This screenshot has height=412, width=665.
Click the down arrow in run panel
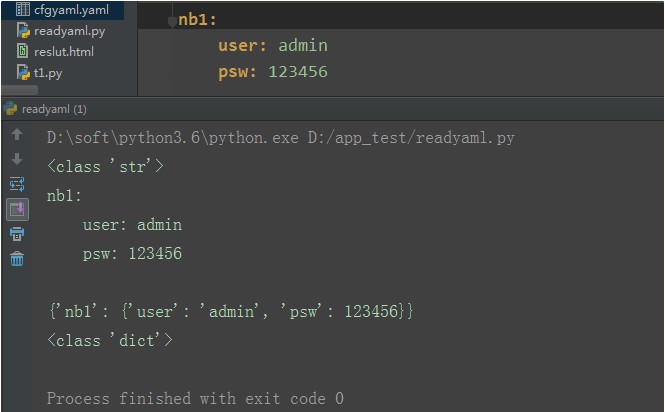(x=17, y=159)
